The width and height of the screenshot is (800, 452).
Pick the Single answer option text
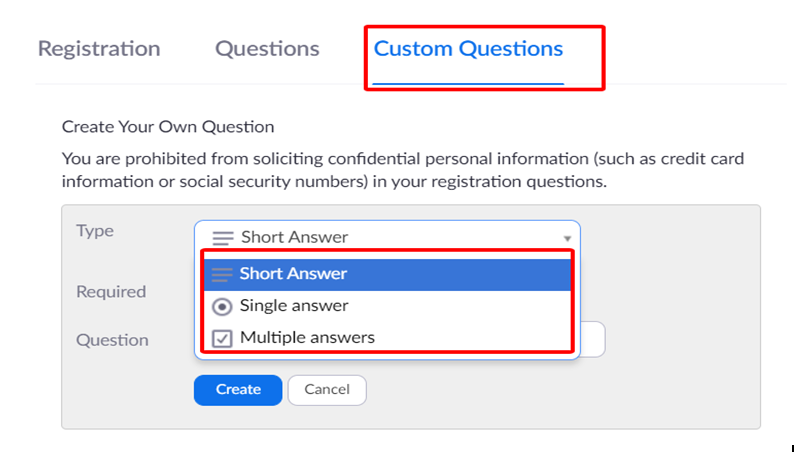(x=294, y=305)
